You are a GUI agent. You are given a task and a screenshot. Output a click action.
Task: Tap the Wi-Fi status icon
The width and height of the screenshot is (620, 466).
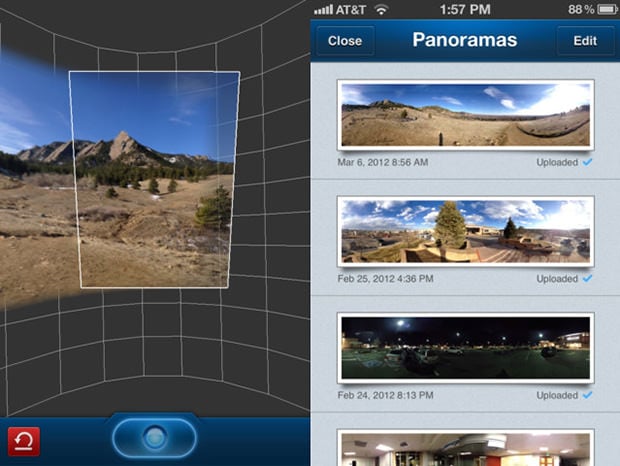click(x=381, y=9)
